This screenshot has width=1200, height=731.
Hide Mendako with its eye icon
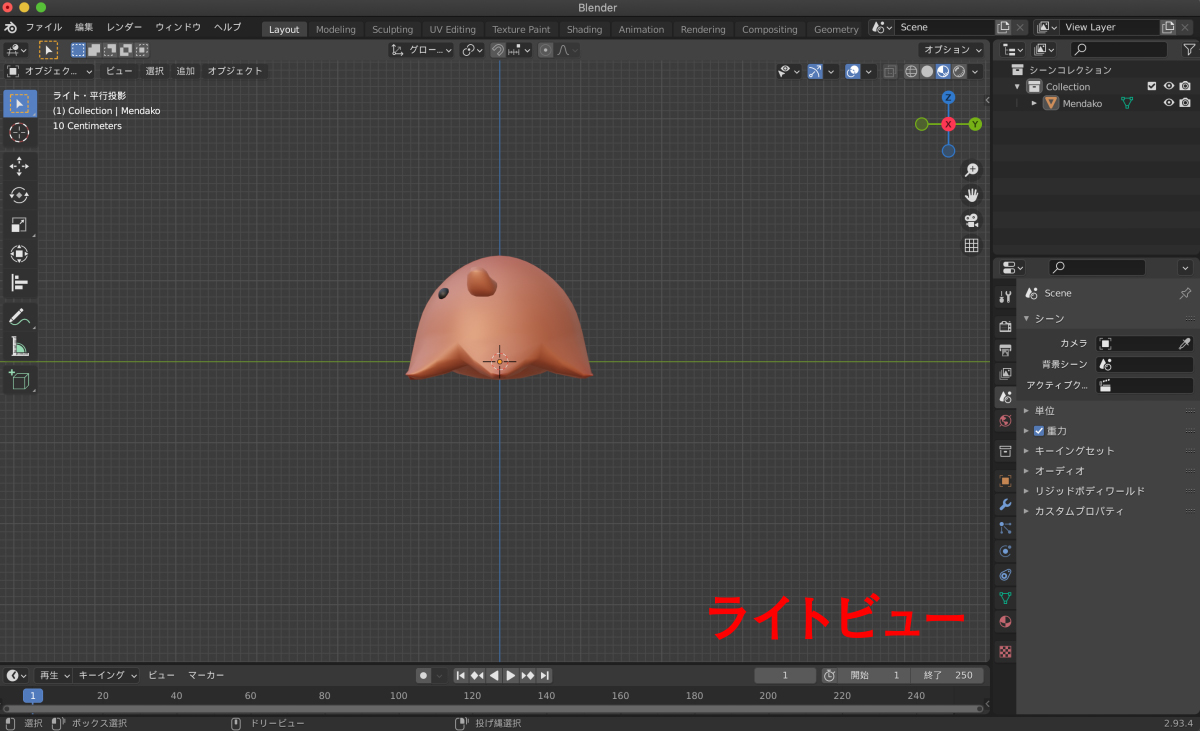click(x=1168, y=103)
